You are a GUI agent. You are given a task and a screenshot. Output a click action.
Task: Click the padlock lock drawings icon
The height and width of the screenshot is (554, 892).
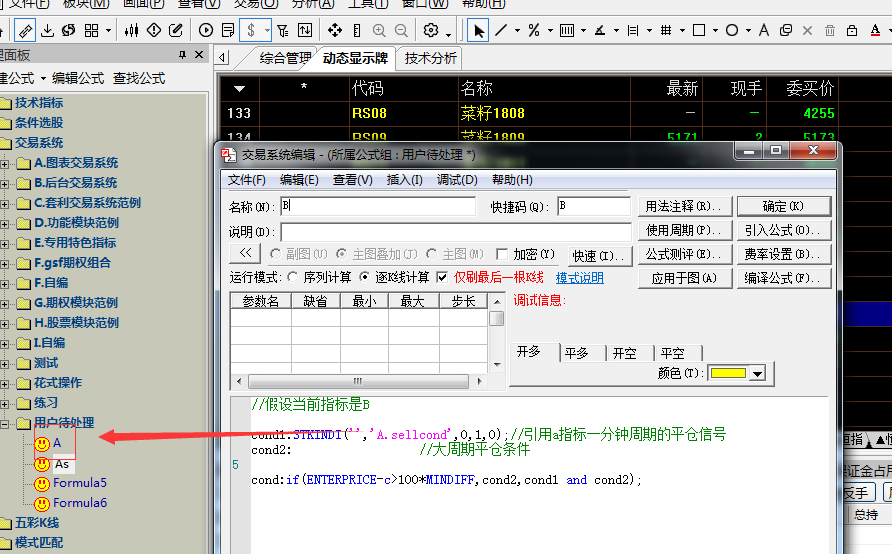click(x=852, y=30)
